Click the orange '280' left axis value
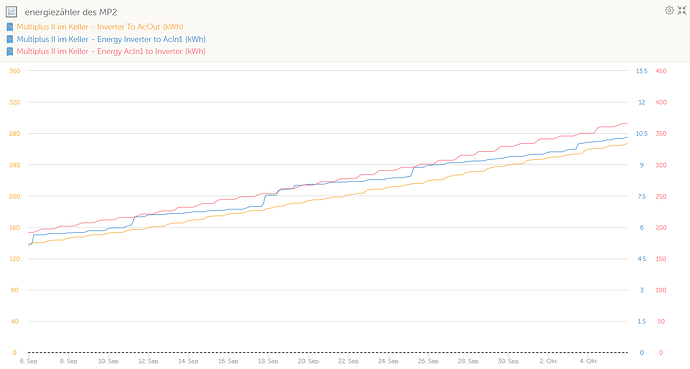Image resolution: width=690 pixels, height=369 pixels. (x=15, y=133)
